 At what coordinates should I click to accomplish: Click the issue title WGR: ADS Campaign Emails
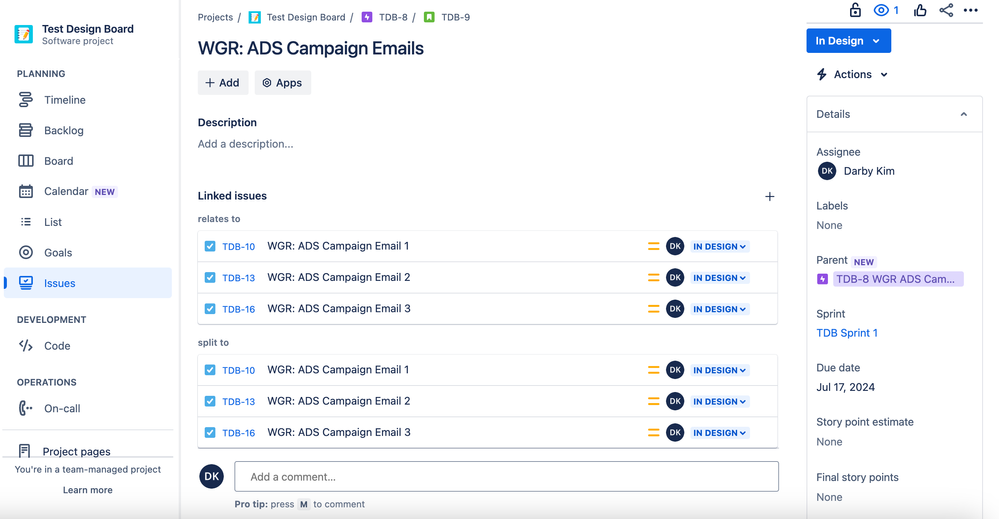tap(311, 48)
